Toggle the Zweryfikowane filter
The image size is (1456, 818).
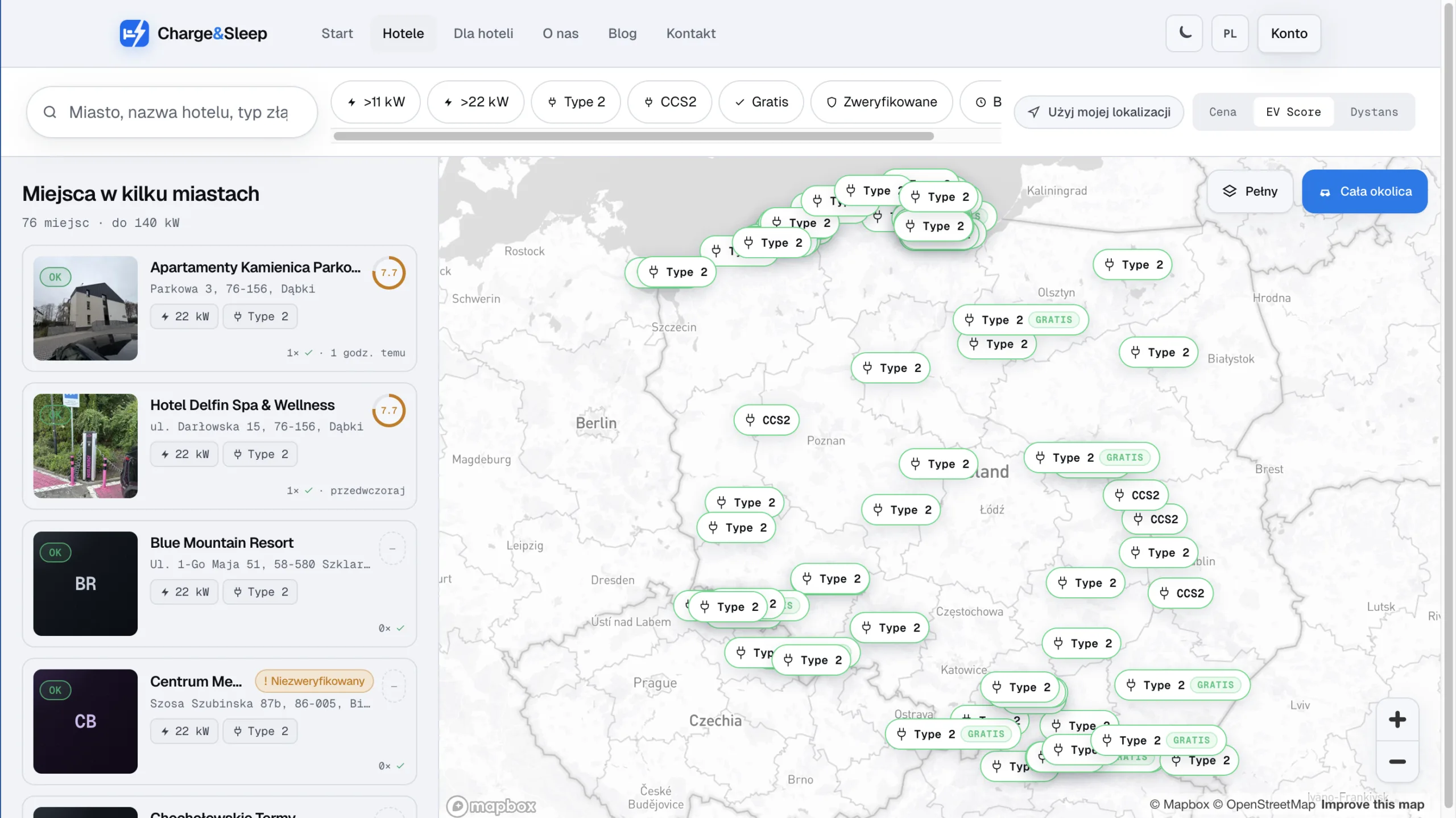pos(881,102)
